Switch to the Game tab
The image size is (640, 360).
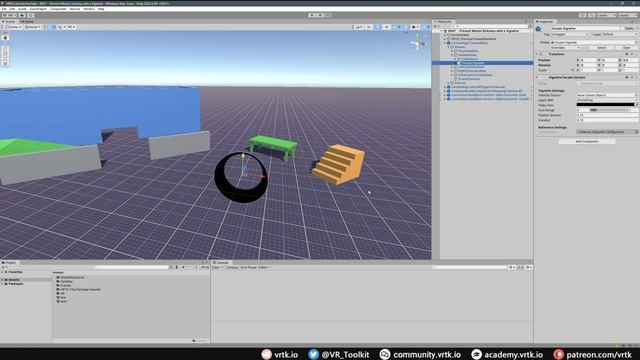point(27,22)
